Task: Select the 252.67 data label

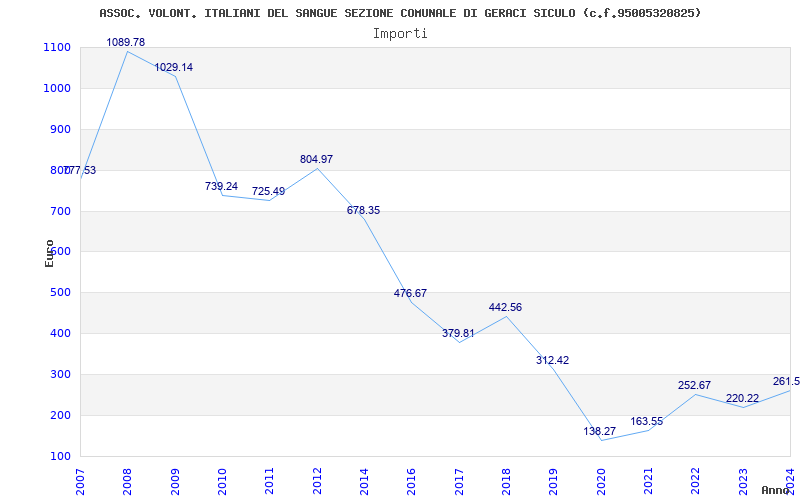Action: pos(694,385)
